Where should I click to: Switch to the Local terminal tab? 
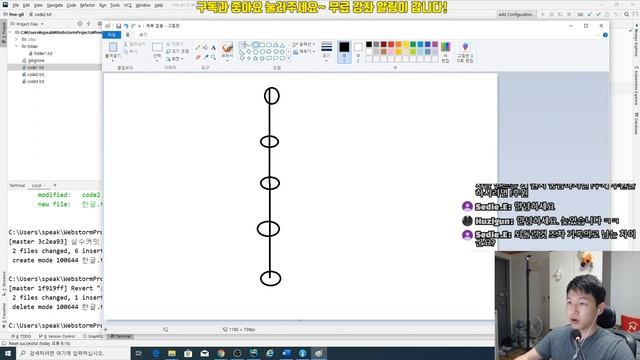[37, 185]
